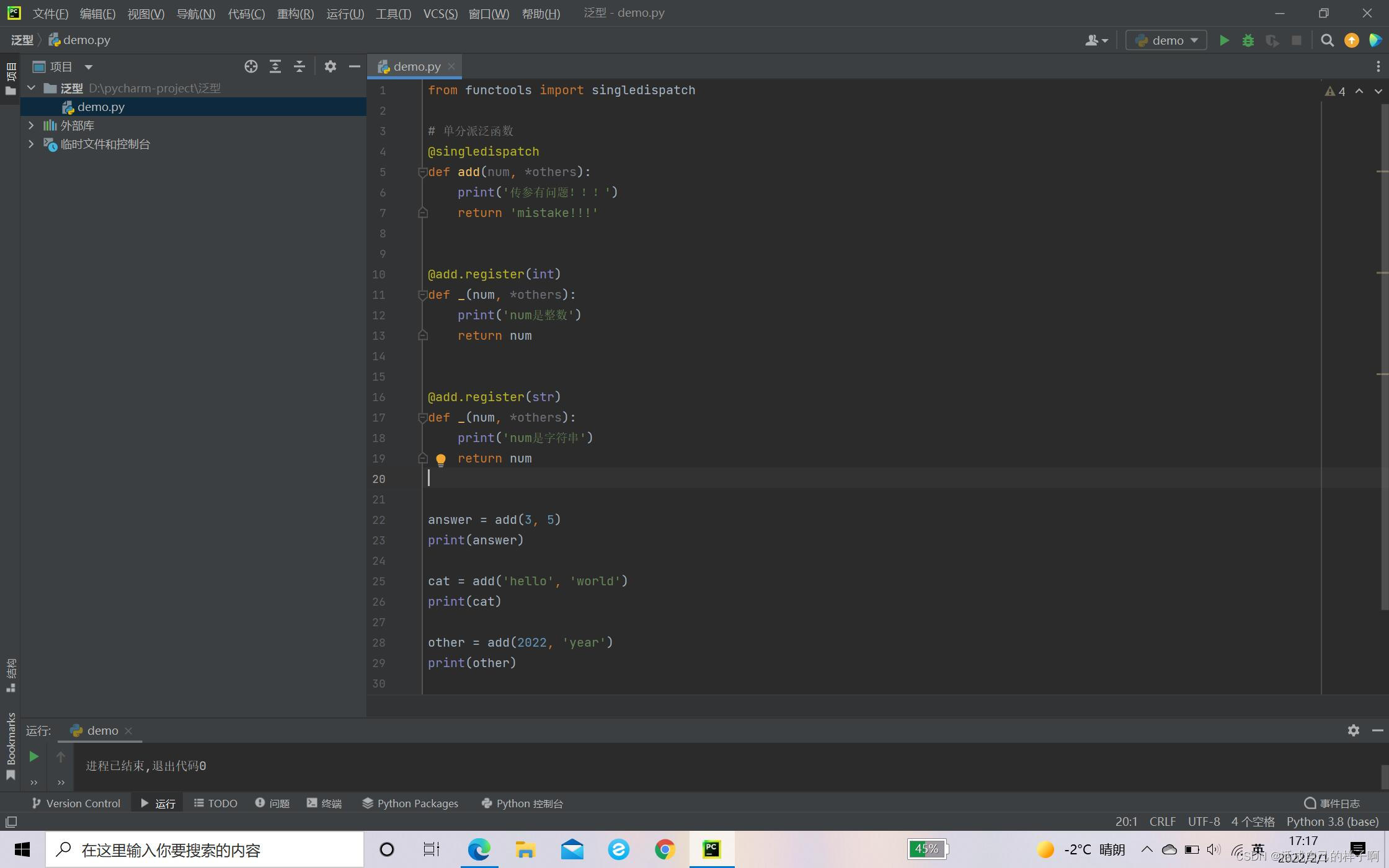The image size is (1389, 868).
Task: Click UTF-8 encoding indicator in status bar
Action: point(1204,821)
